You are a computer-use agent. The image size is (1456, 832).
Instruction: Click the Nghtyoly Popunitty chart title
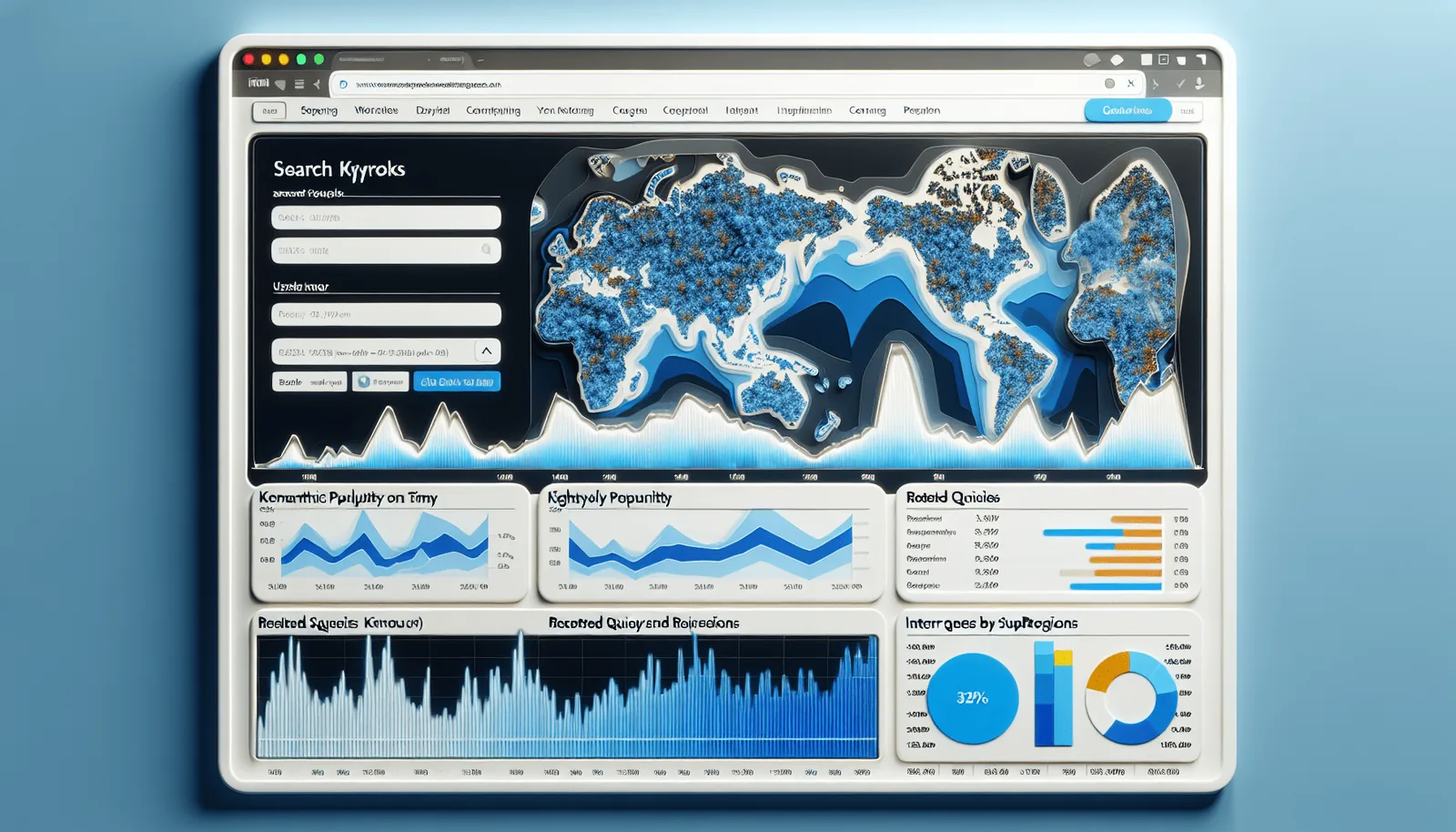coord(610,498)
